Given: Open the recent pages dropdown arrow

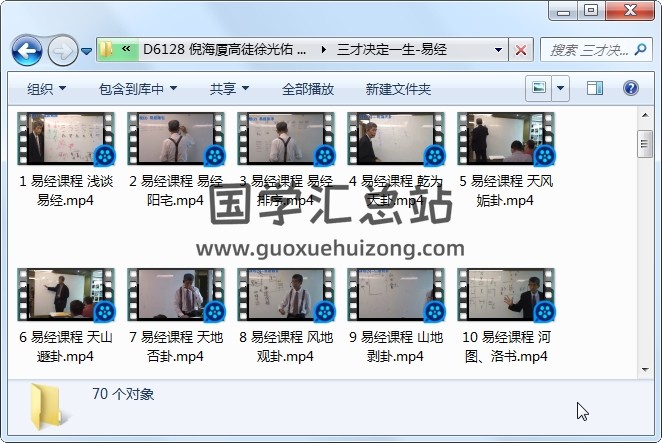Looking at the screenshot, I should coord(87,51).
